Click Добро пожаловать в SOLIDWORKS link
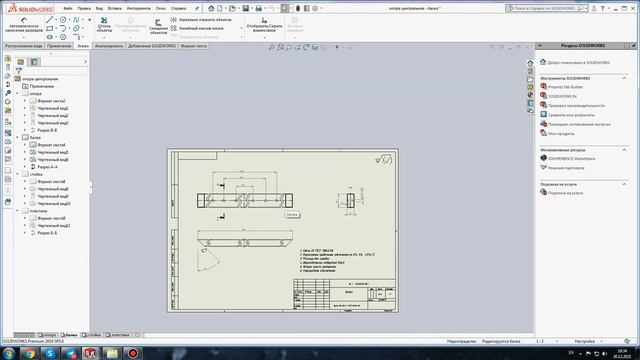 (578, 62)
